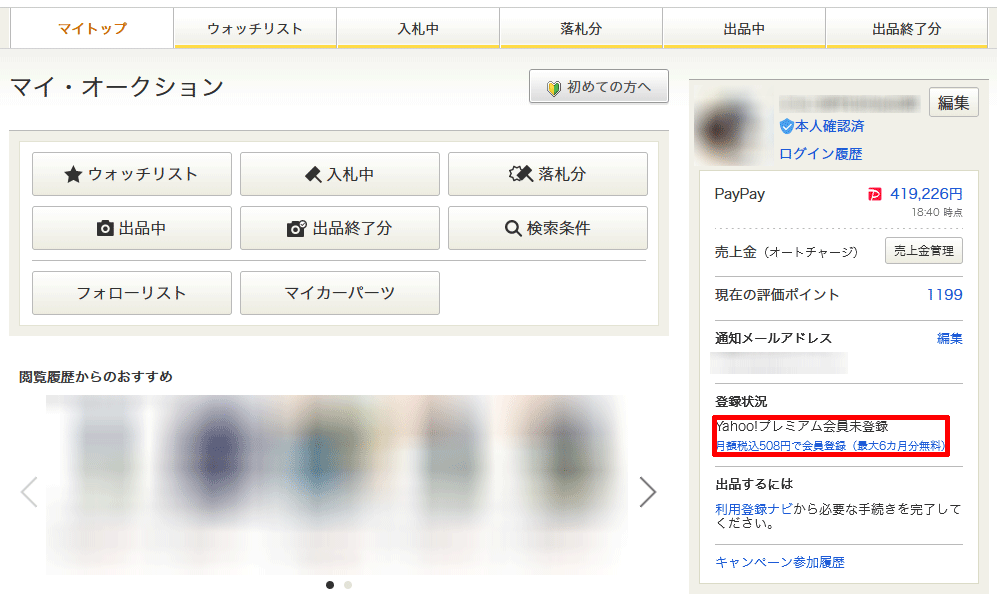Image resolution: width=997 pixels, height=597 pixels.
Task: Select the first carousel page dot
Action: point(330,584)
